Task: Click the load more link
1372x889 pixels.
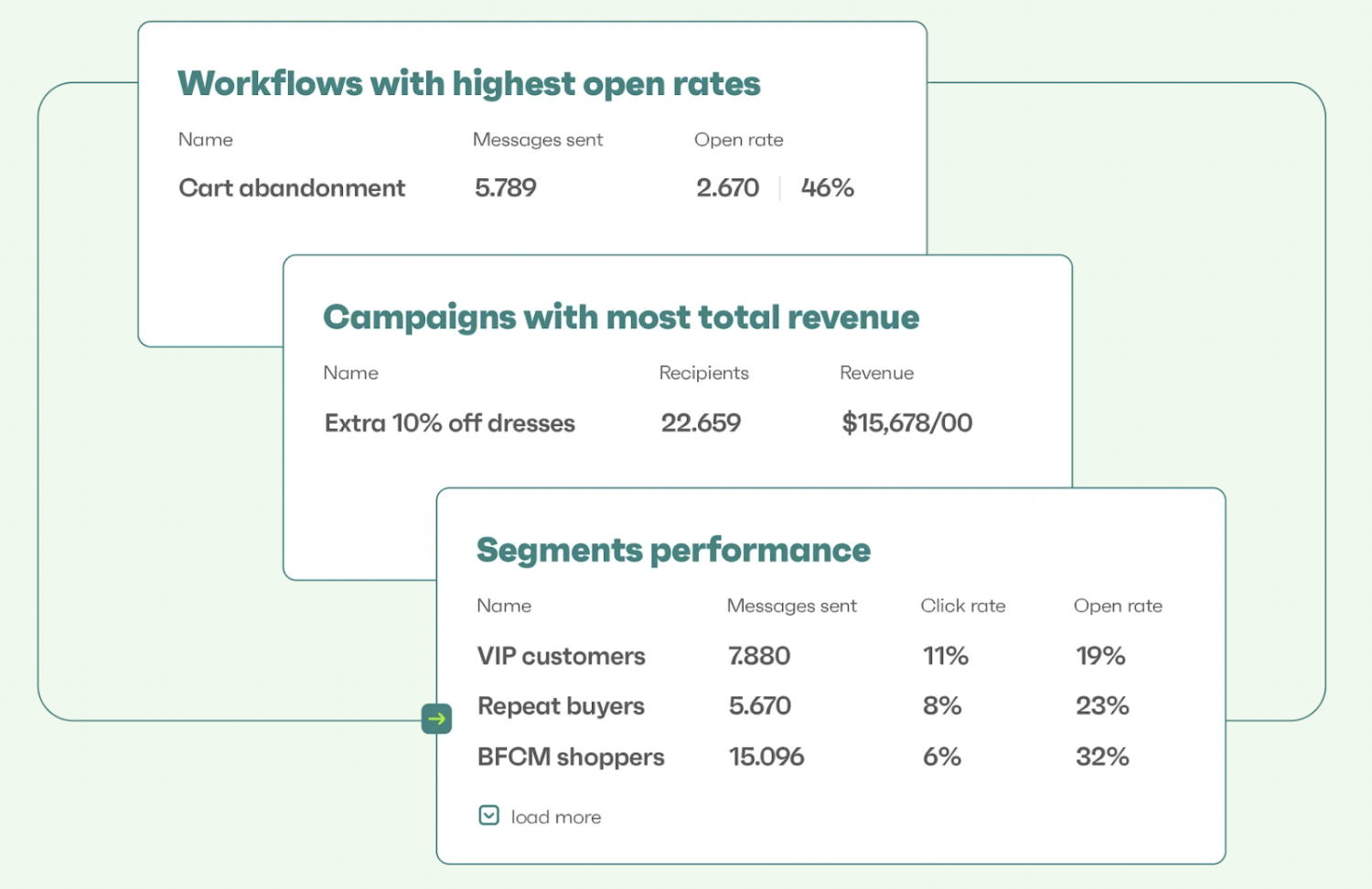Action: [555, 817]
